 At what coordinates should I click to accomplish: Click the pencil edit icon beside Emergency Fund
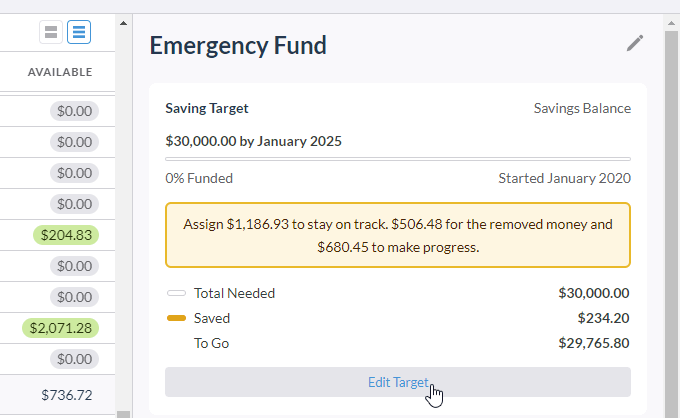coord(635,43)
